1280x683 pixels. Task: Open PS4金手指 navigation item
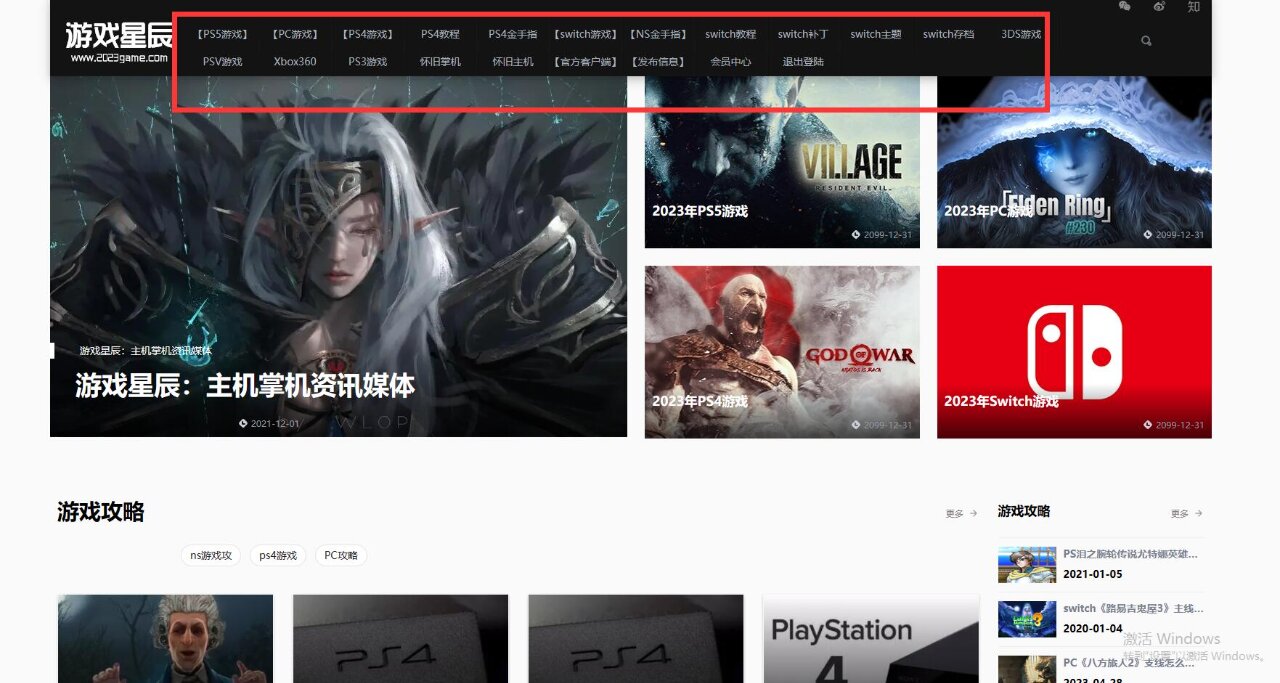pos(512,34)
